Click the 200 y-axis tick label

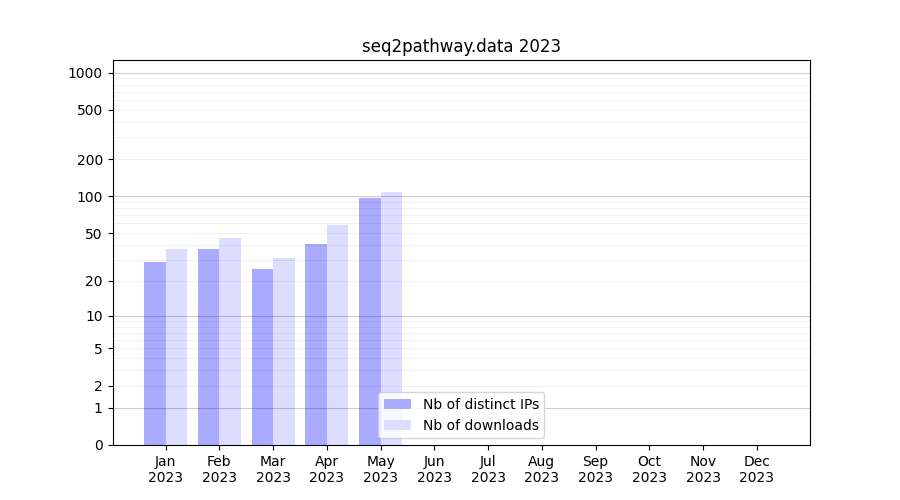point(90,160)
